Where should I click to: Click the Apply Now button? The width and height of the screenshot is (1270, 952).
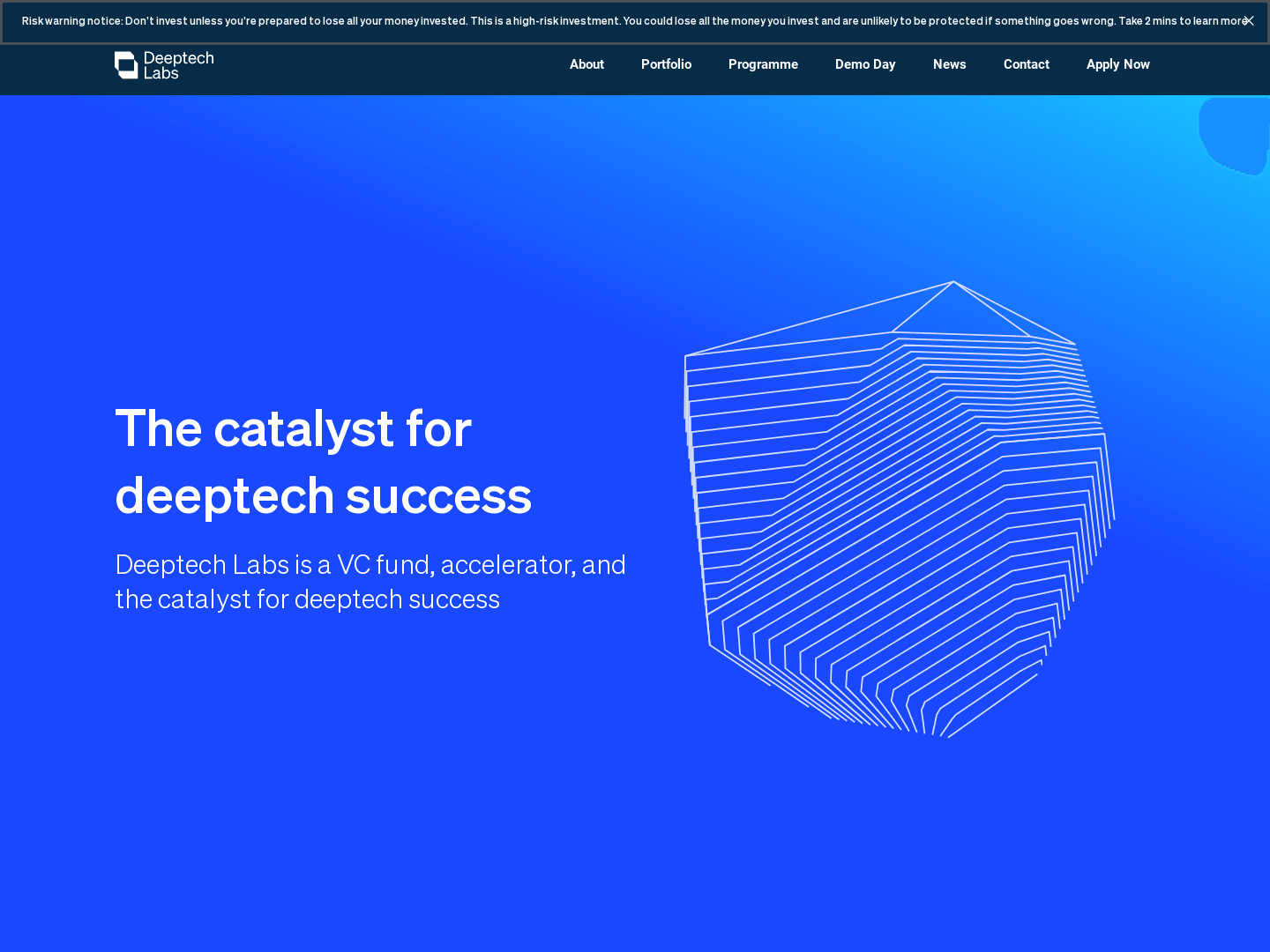[1117, 64]
